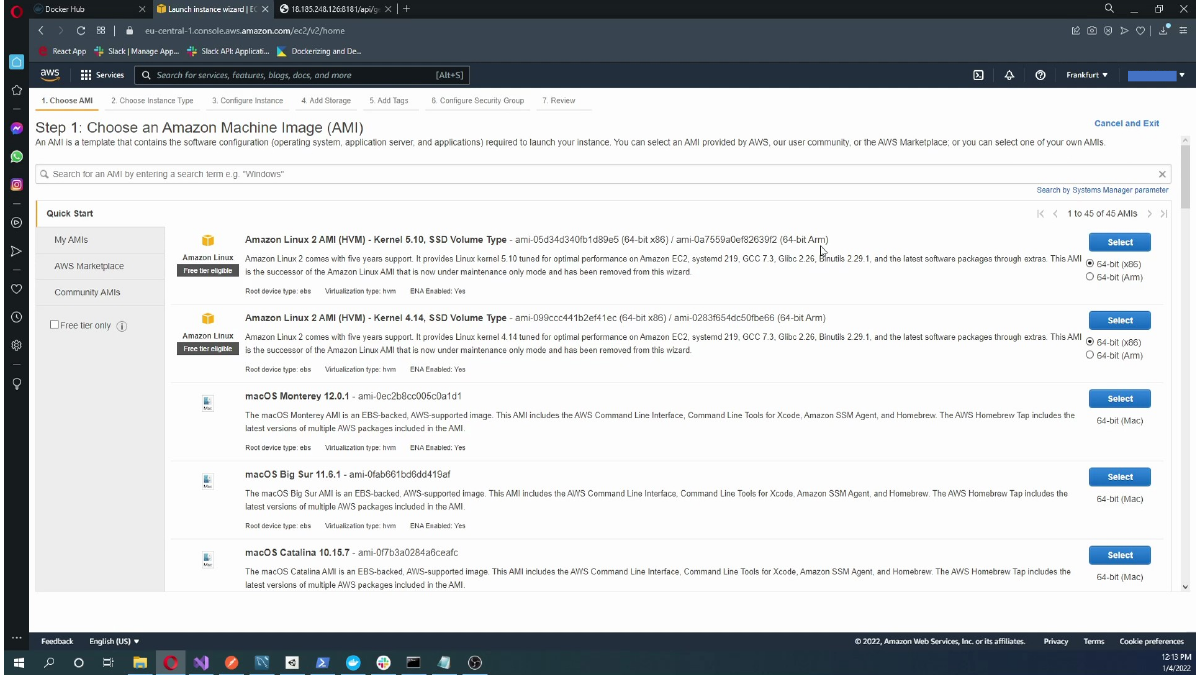Select macOS Monterey 12.0.1 AMI
This screenshot has width=1201, height=675.
click(x=1120, y=398)
